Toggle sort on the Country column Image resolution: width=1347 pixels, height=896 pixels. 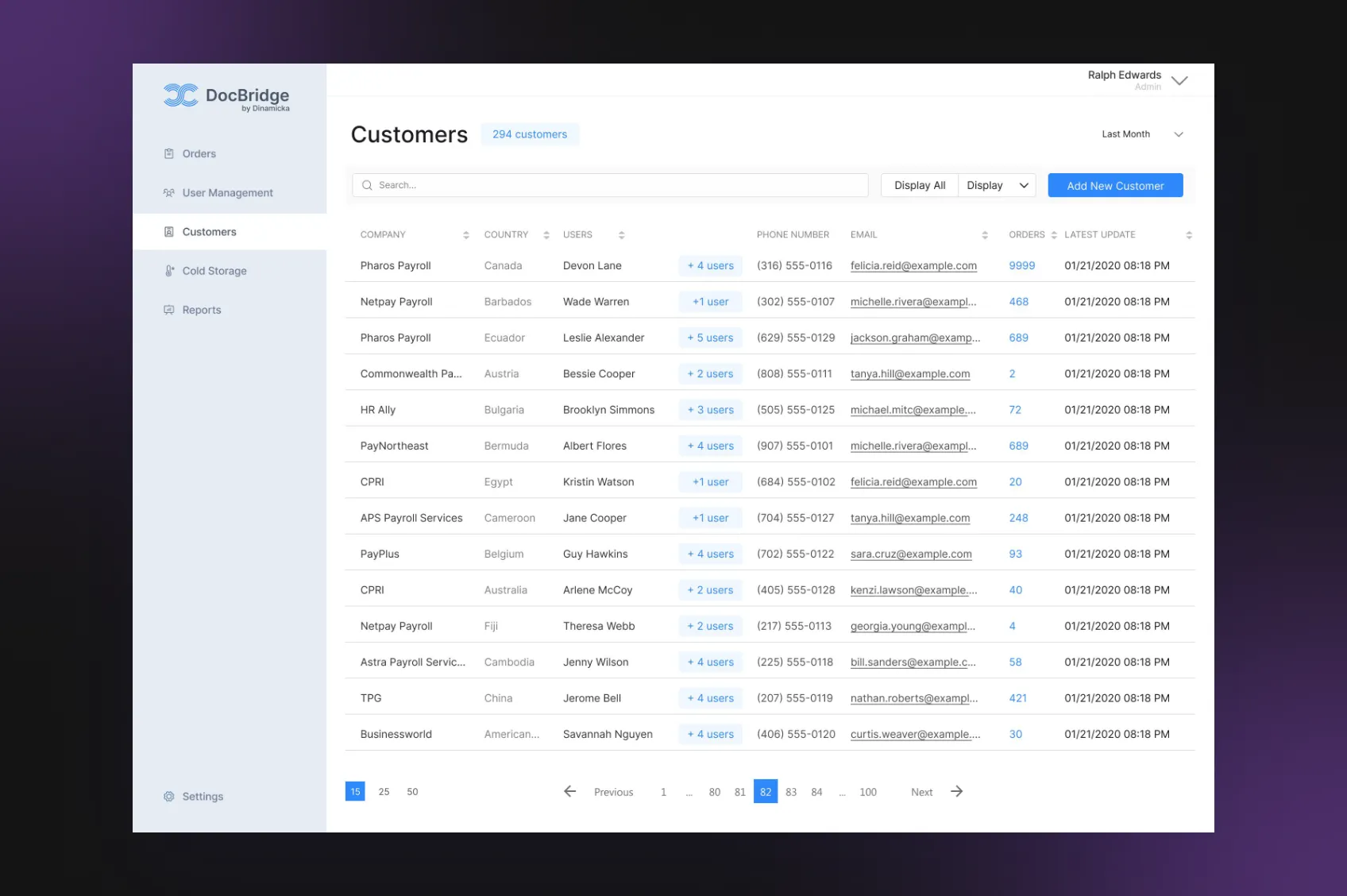(x=546, y=235)
